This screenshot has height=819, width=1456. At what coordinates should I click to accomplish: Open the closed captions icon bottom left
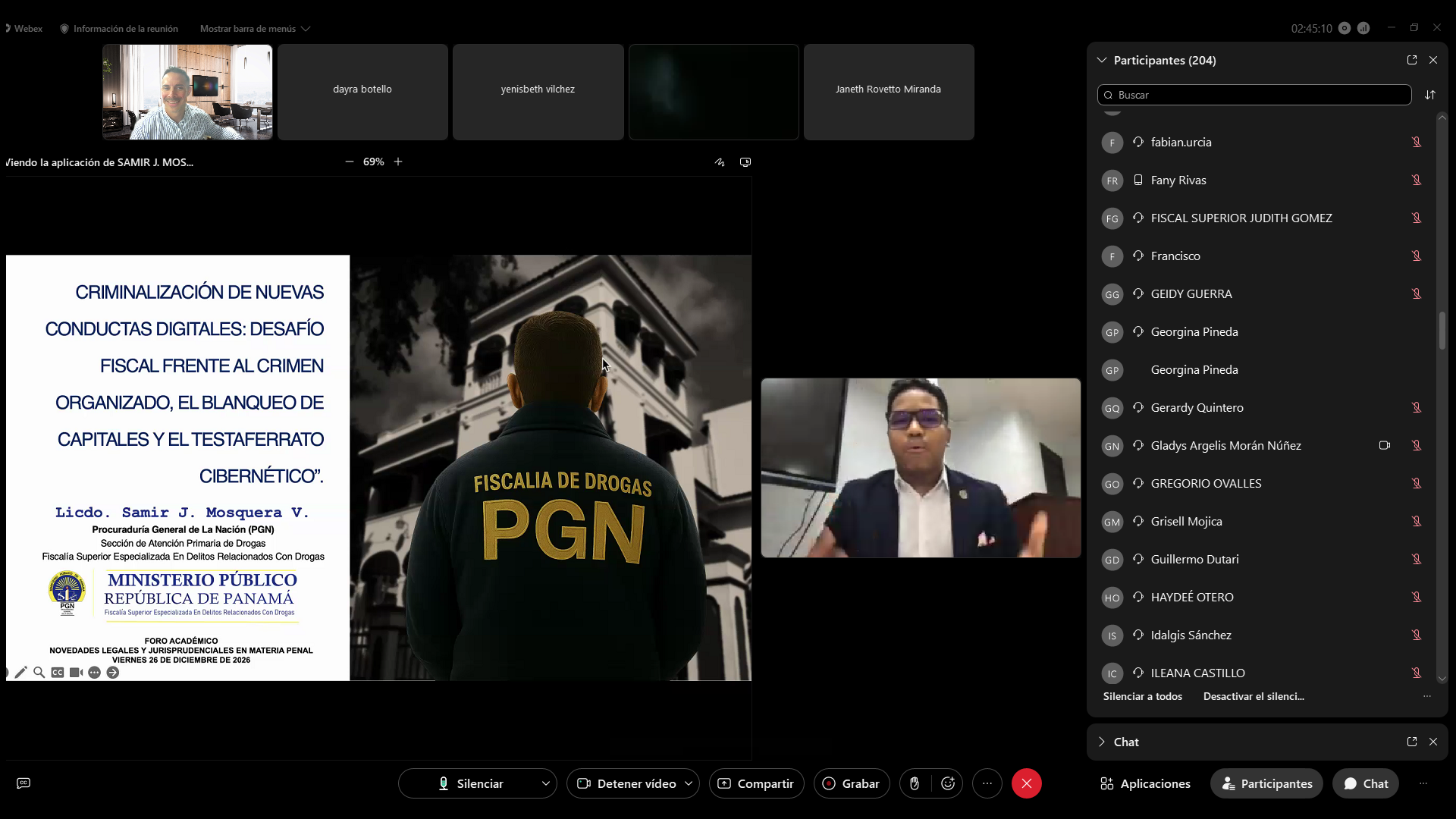pos(24,783)
